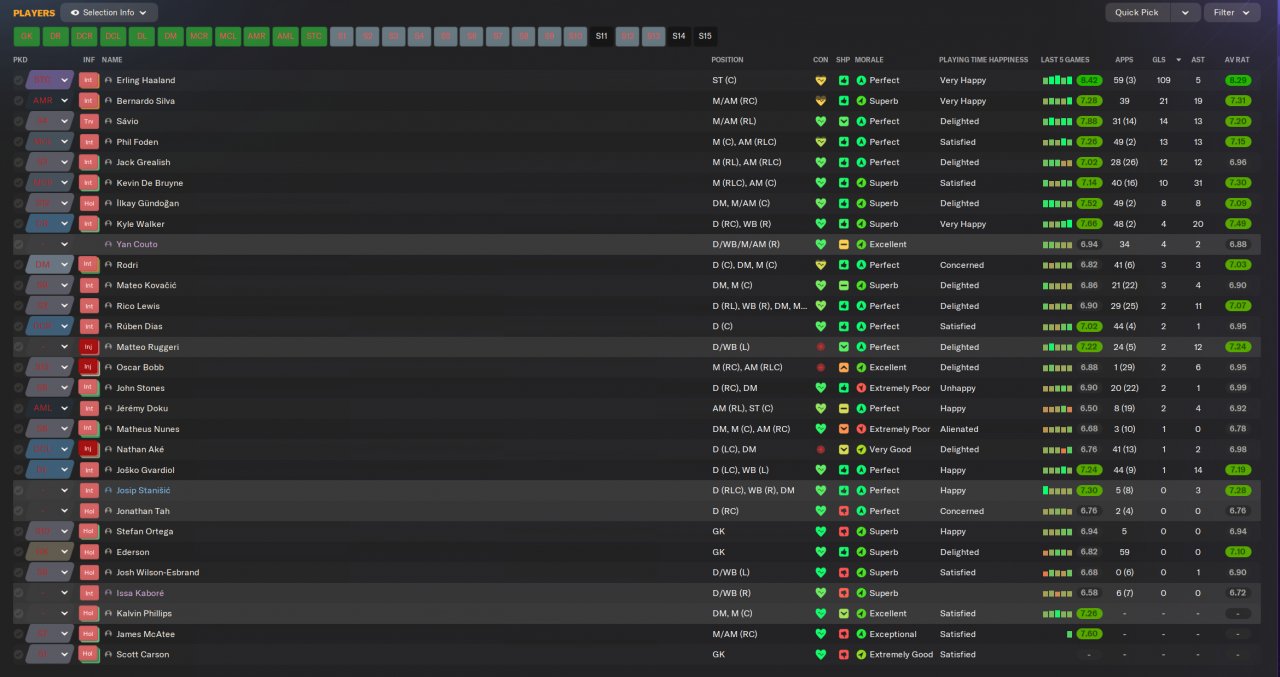Click Oscar Bobb's orange sharpness icon
The image size is (1280, 677).
[x=844, y=367]
